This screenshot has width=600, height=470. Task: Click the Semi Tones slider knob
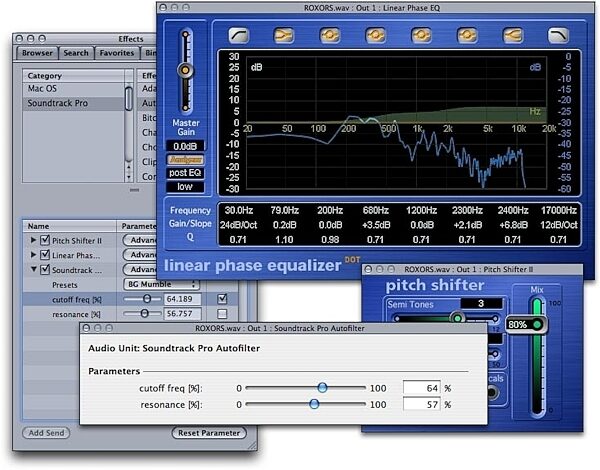(x=457, y=318)
